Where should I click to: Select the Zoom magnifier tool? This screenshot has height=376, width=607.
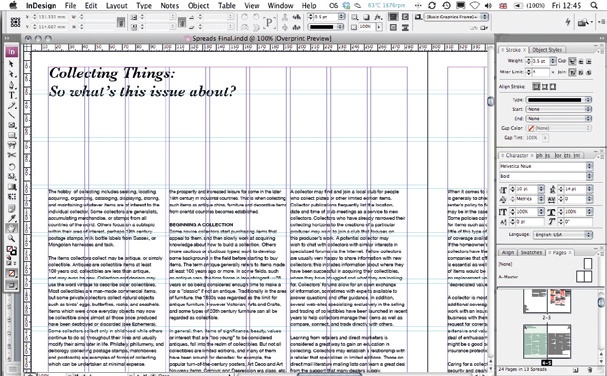click(x=12, y=238)
